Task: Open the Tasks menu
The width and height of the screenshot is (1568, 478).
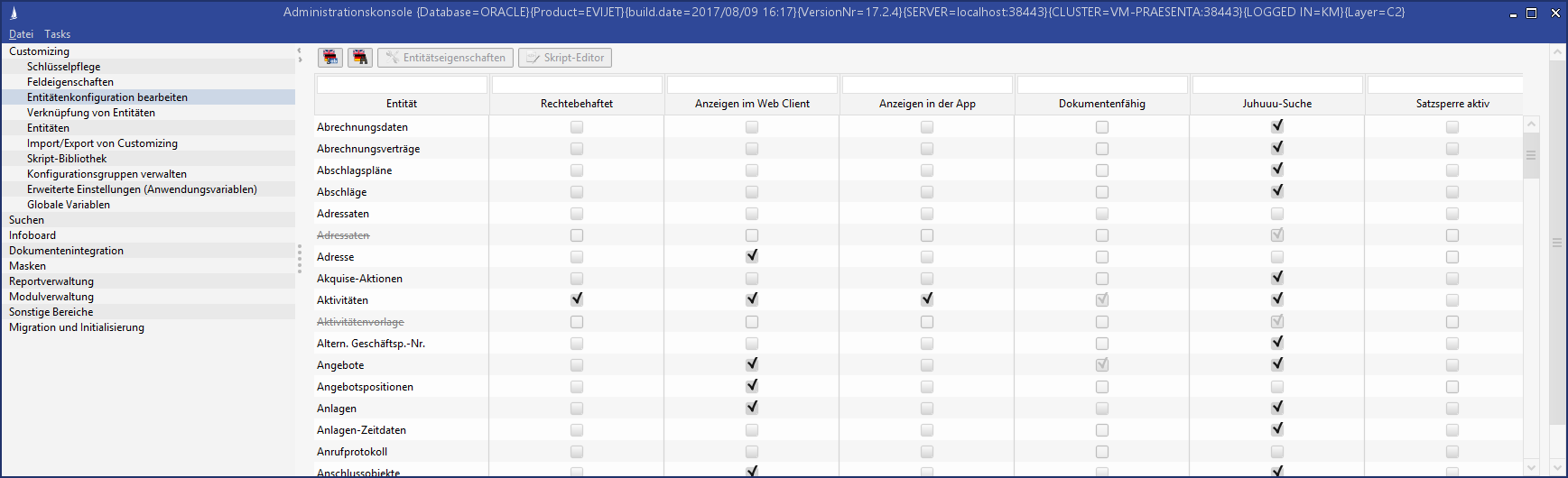Action: 57,34
